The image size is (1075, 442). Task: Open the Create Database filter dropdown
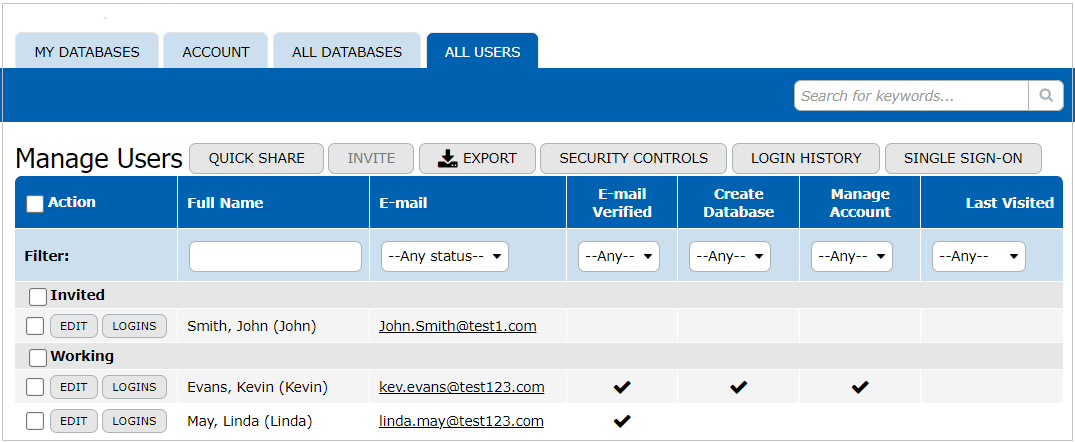coord(730,256)
